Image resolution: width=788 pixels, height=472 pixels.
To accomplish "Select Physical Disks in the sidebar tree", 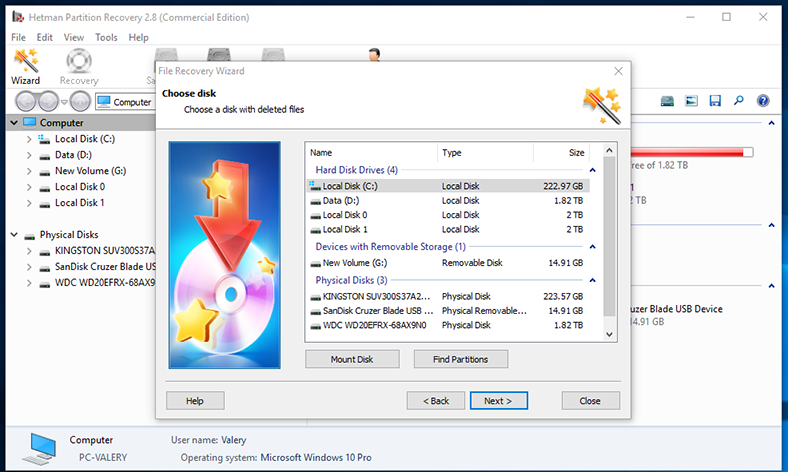I will (69, 235).
